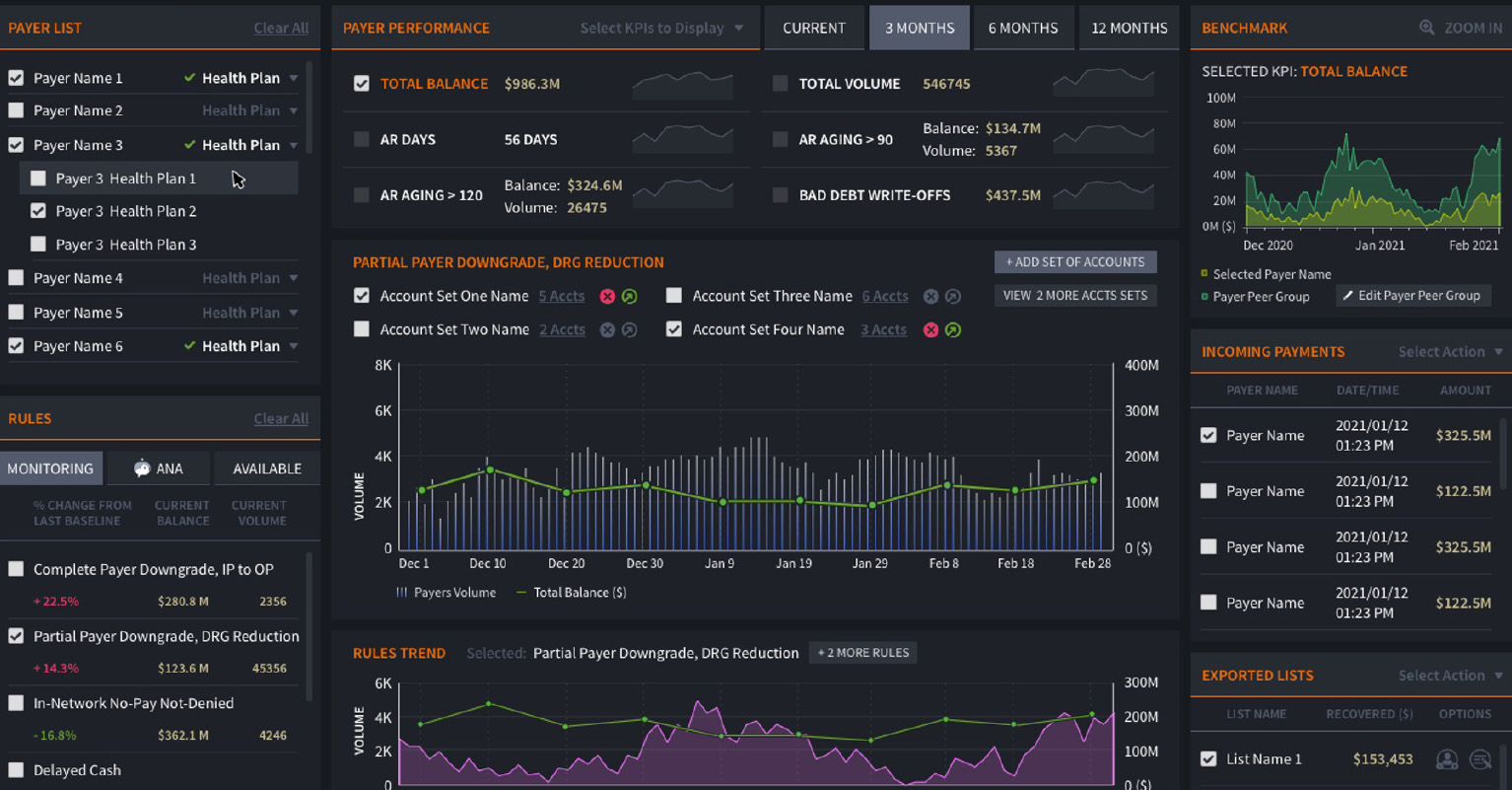Click the Selected Payer Name legend swatch
The width and height of the screenshot is (1512, 790).
(1204, 274)
